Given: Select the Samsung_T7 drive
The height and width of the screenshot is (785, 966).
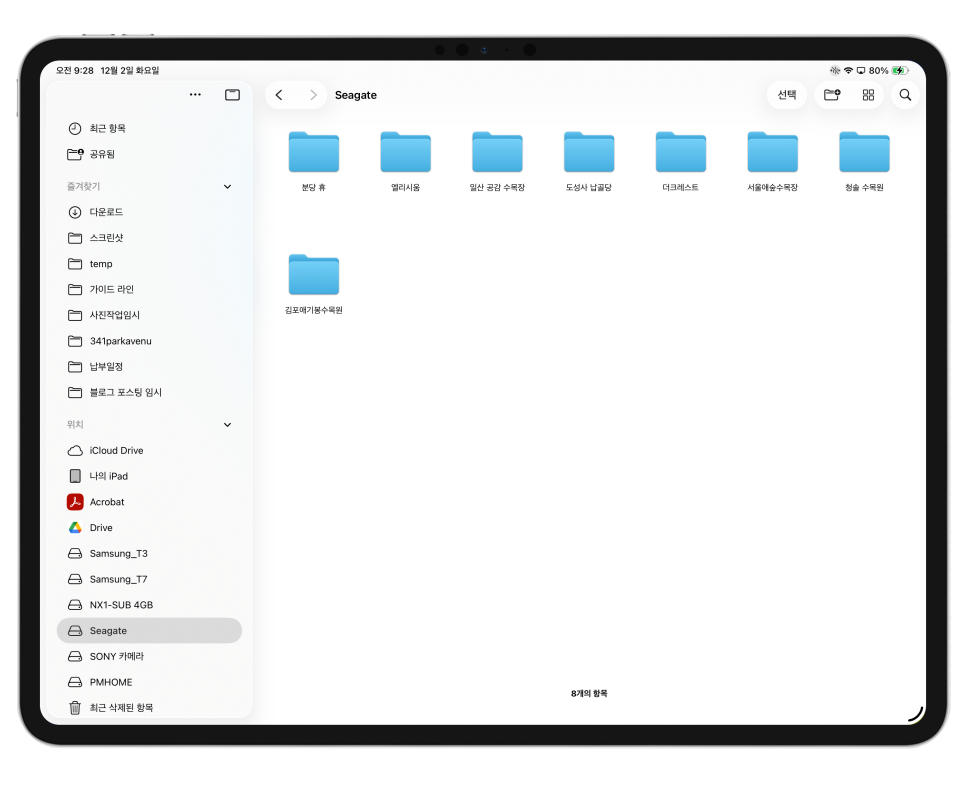Looking at the screenshot, I should (149, 579).
